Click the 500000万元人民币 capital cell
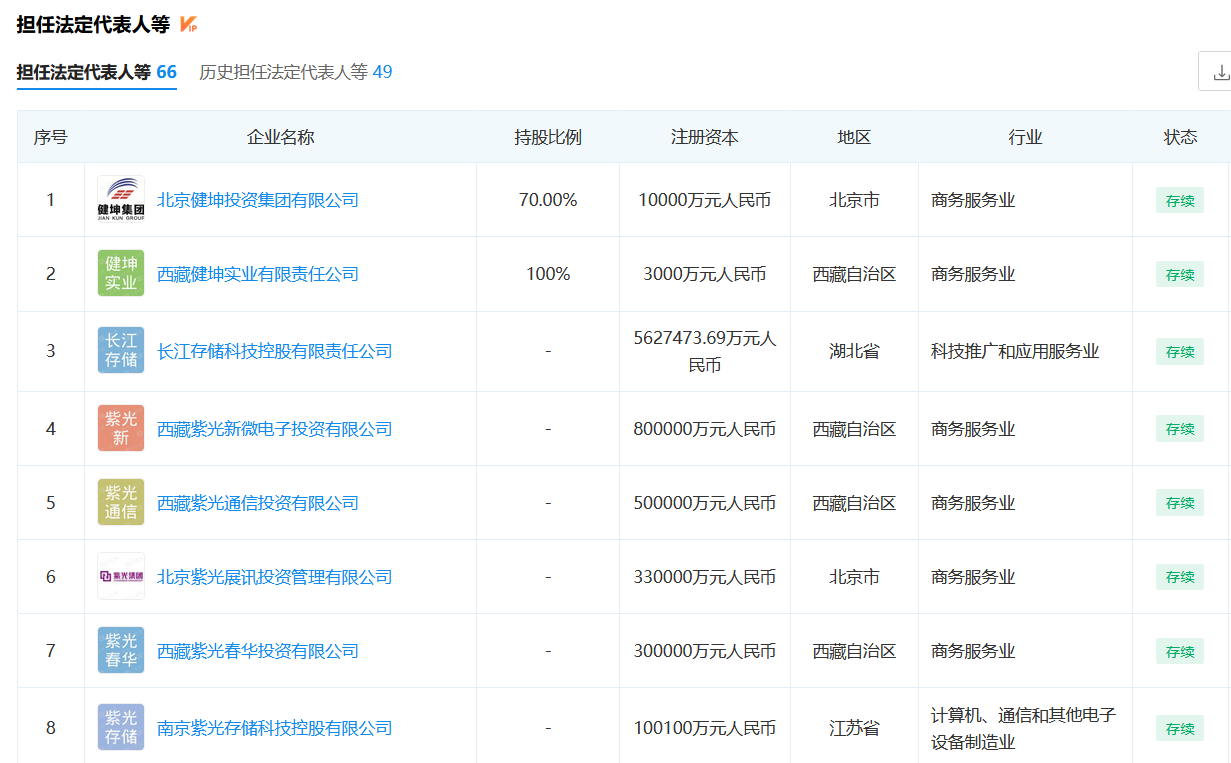 point(705,503)
